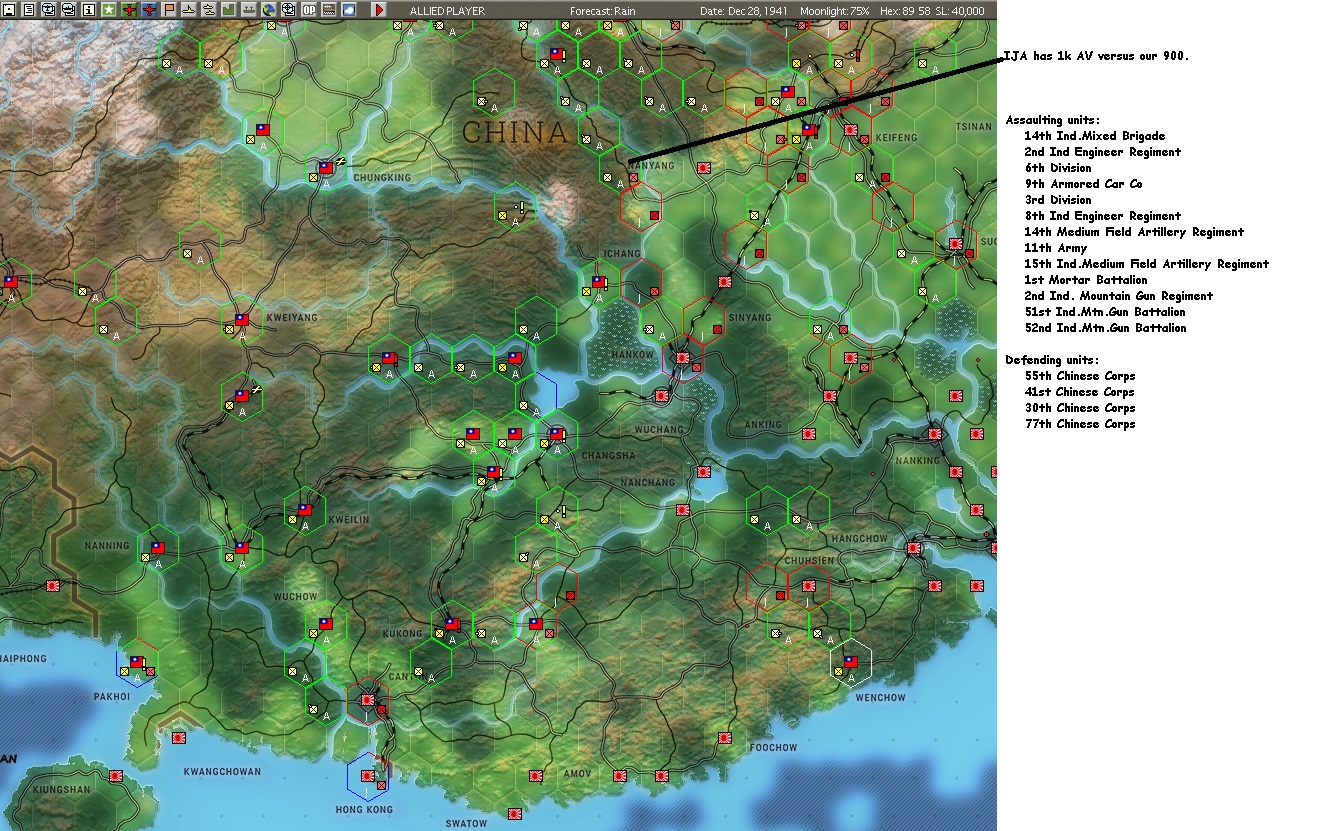Click the red play arrow to end turn
This screenshot has width=1339, height=831.
(x=379, y=9)
